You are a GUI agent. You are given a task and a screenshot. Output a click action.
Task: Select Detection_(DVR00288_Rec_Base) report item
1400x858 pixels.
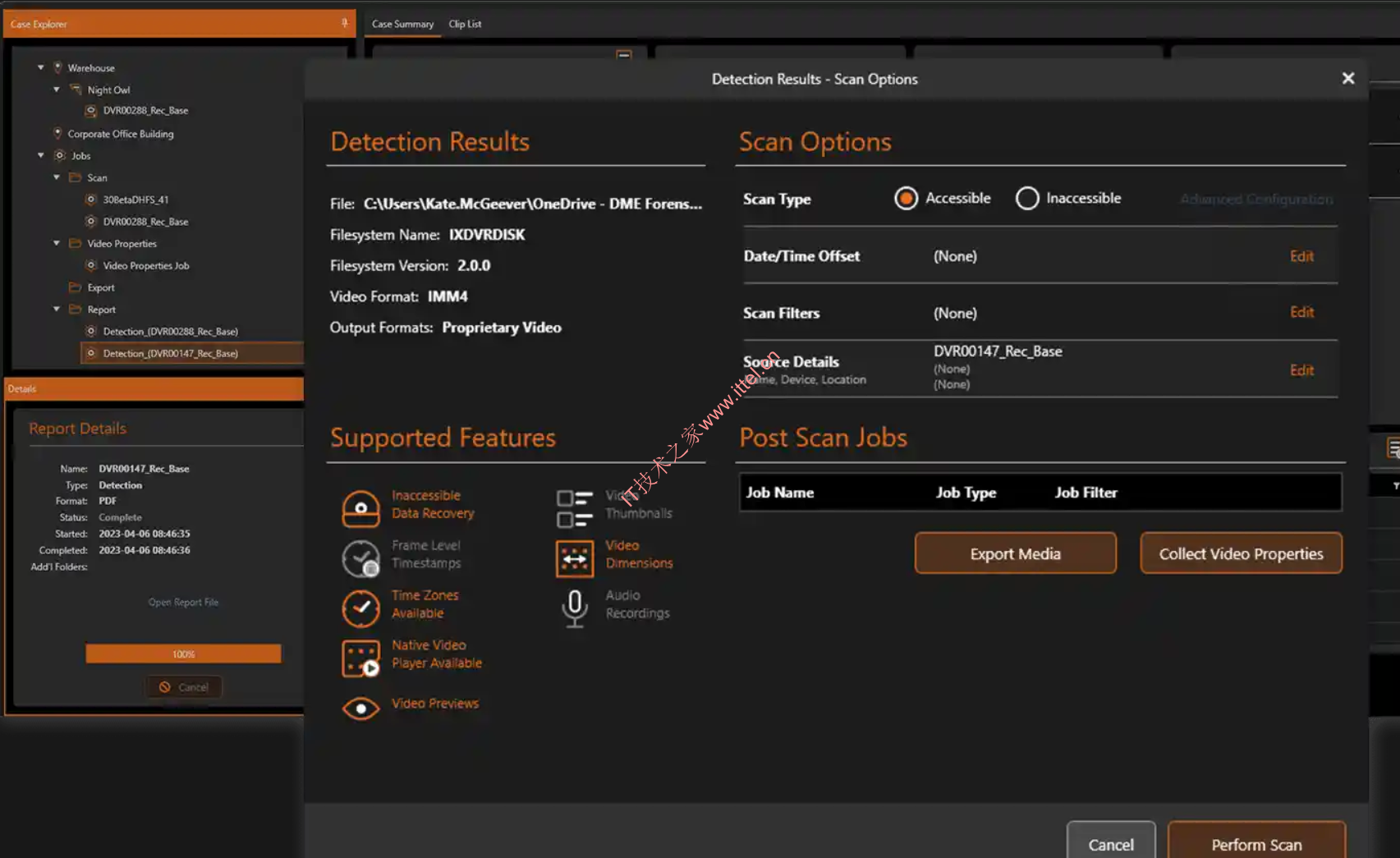170,332
